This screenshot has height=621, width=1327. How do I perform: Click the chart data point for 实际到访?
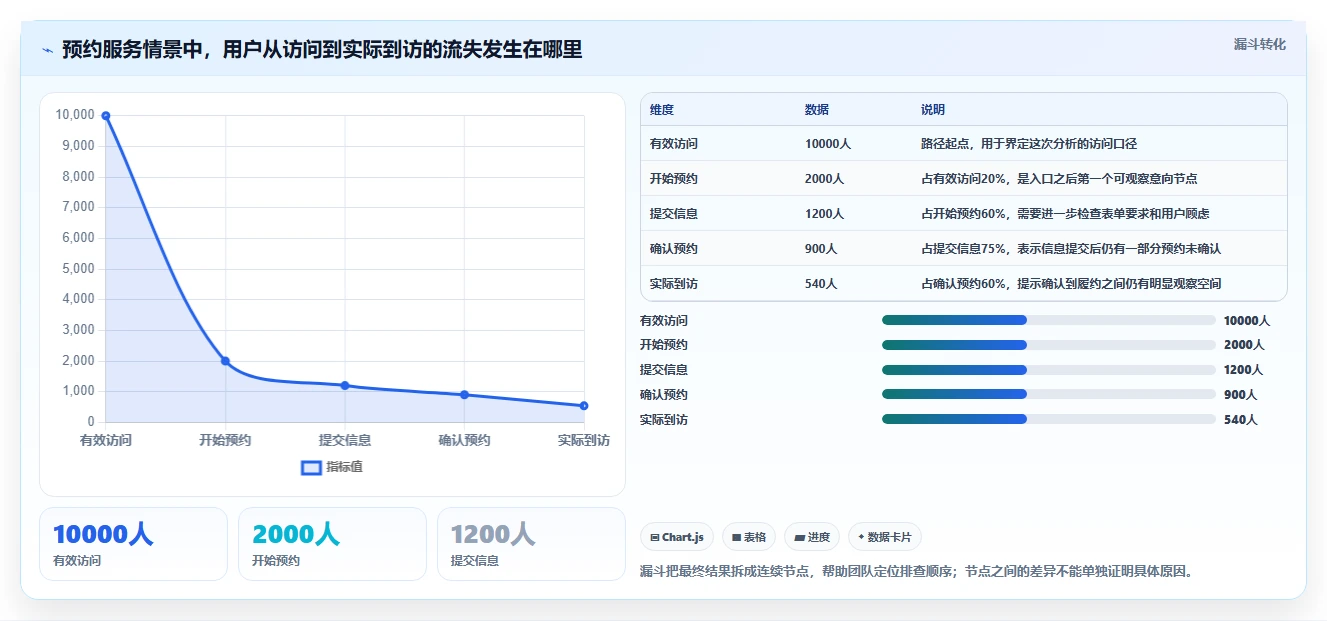point(584,406)
